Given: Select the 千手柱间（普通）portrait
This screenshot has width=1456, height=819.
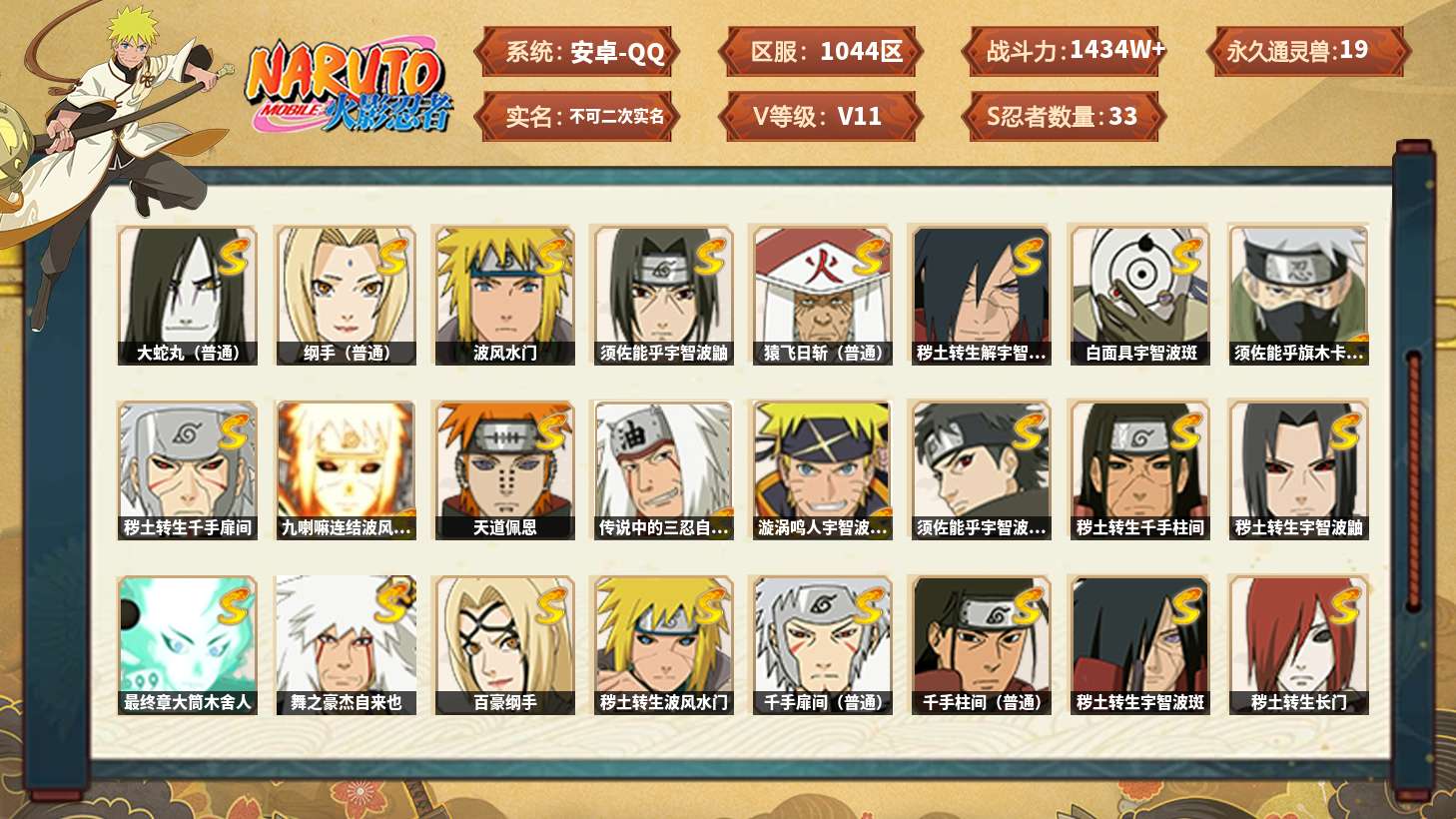Looking at the screenshot, I should coord(981,645).
